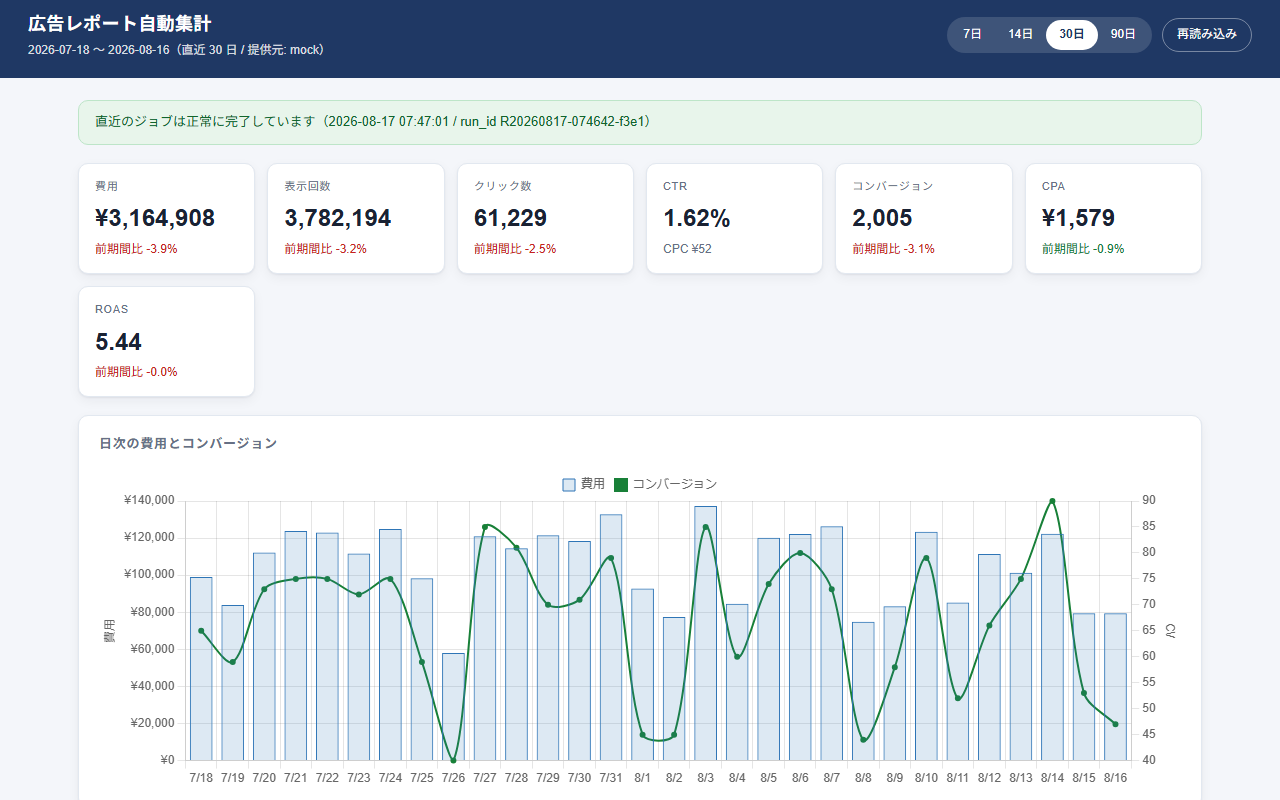The width and height of the screenshot is (1280, 800).
Task: Choose the 30日 period tab
Action: coord(1072,34)
